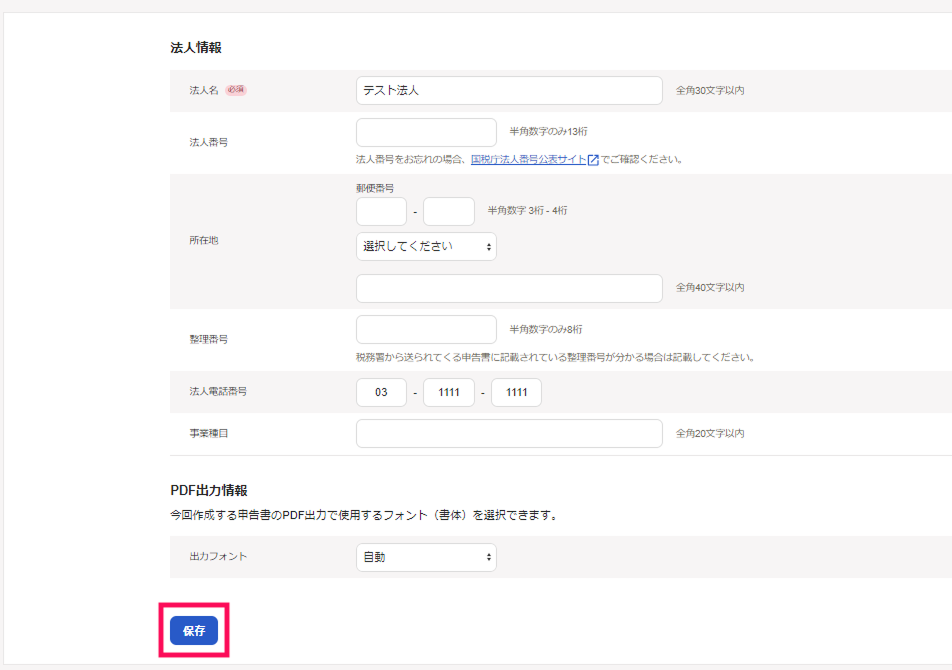Click the PDF font explanation sentence

[364, 515]
